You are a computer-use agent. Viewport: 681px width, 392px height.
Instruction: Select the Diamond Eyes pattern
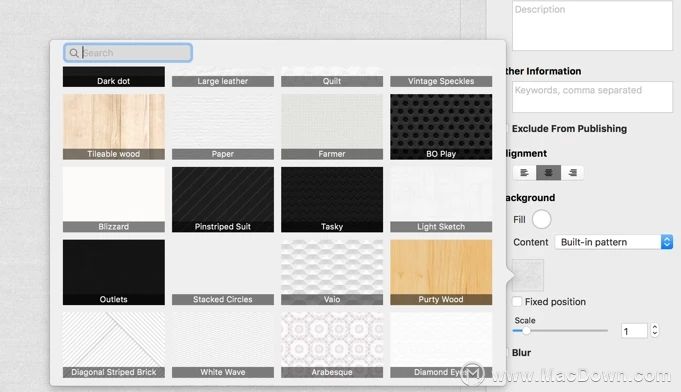[441, 345]
